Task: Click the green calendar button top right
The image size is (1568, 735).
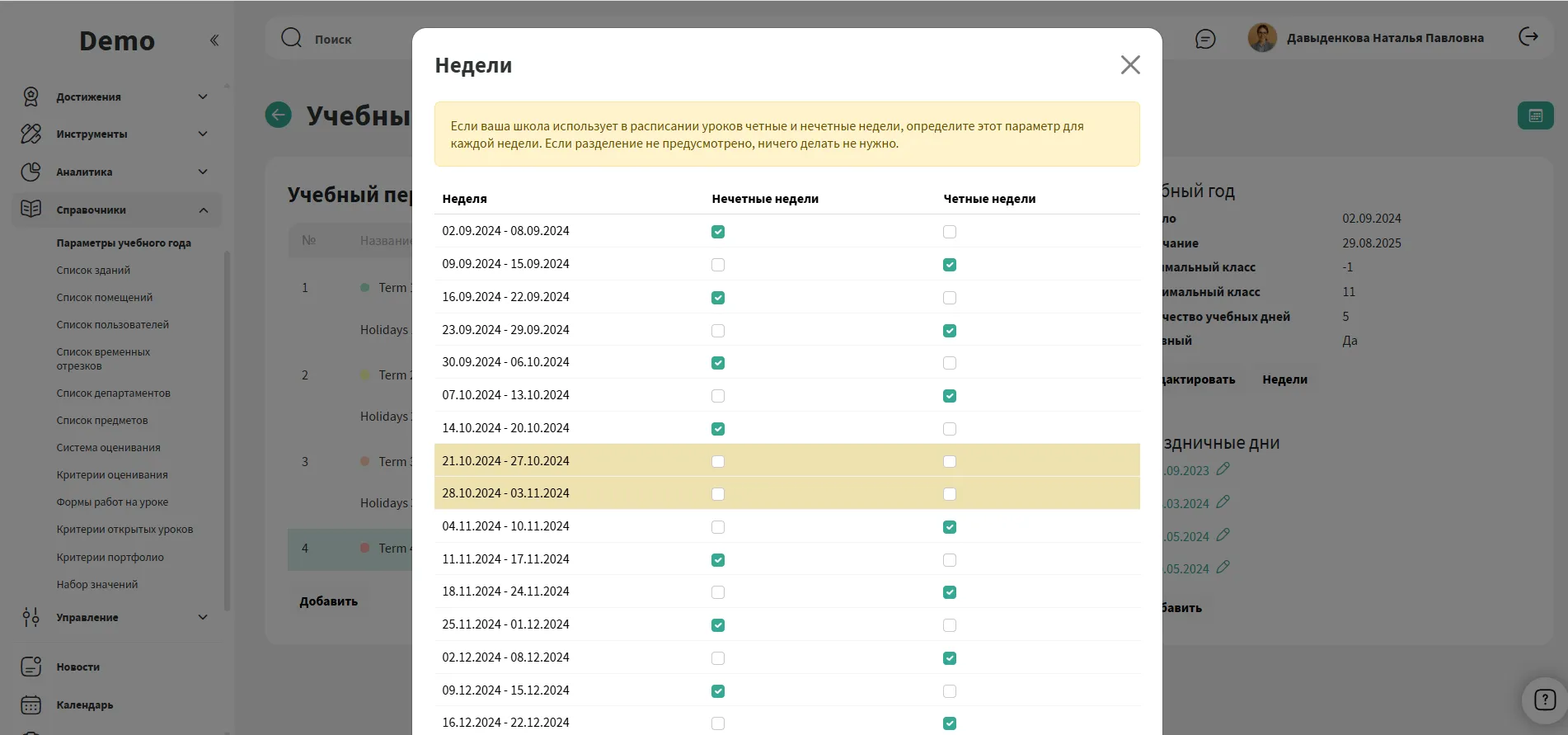Action: click(1535, 115)
